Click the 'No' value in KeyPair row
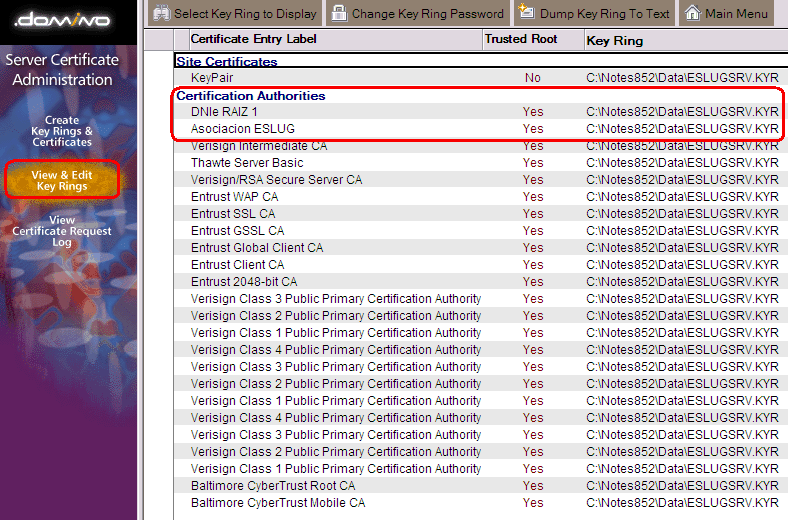 click(533, 78)
